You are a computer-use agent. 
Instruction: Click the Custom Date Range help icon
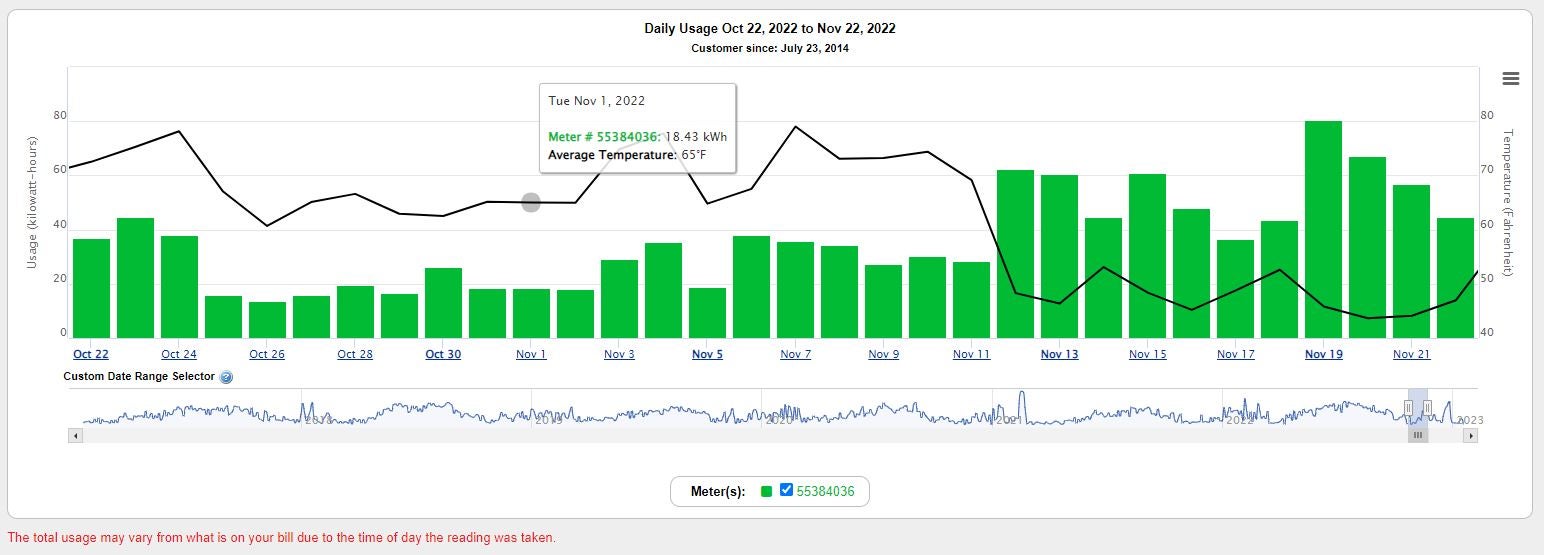pyautogui.click(x=226, y=377)
